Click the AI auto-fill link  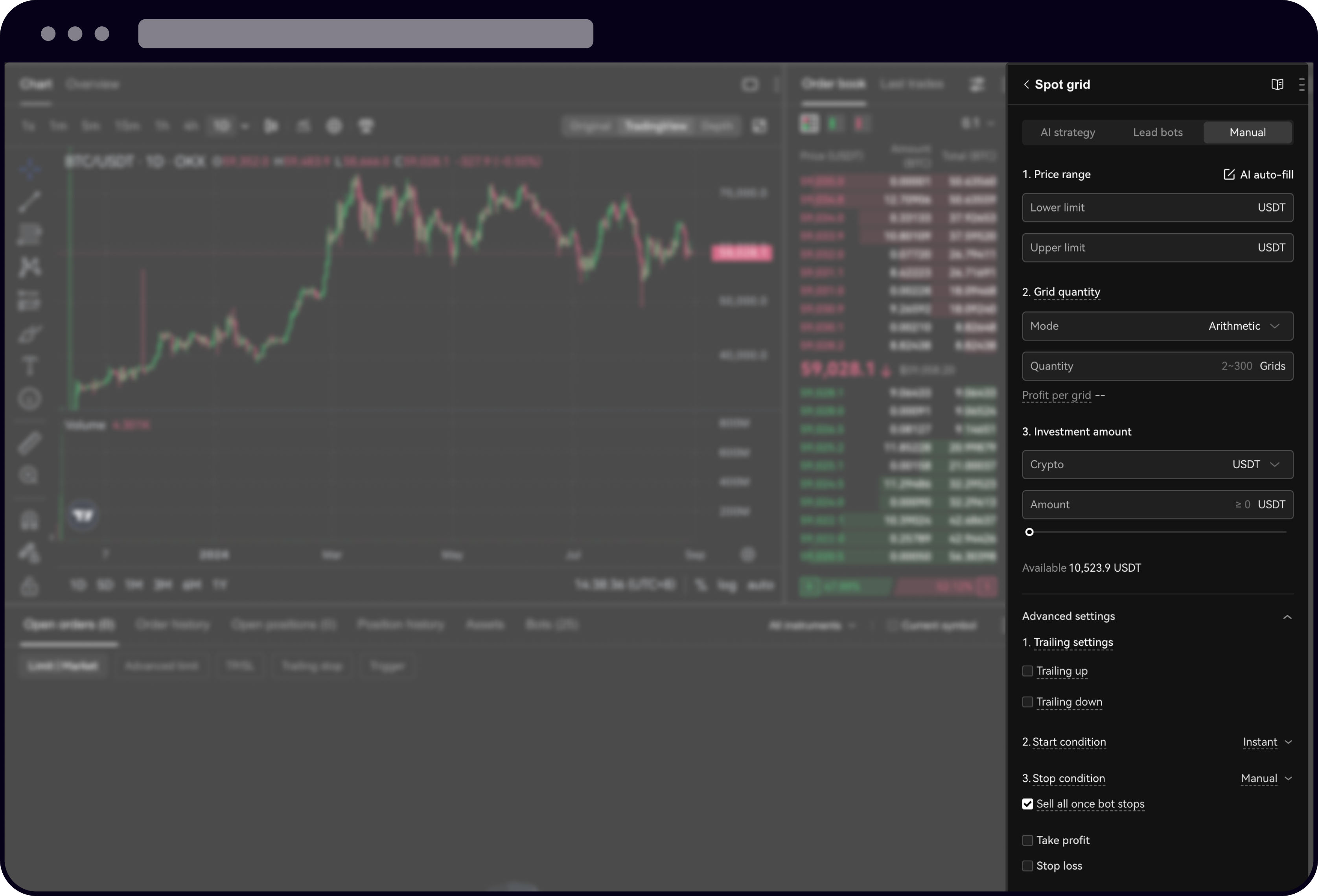coord(1259,175)
